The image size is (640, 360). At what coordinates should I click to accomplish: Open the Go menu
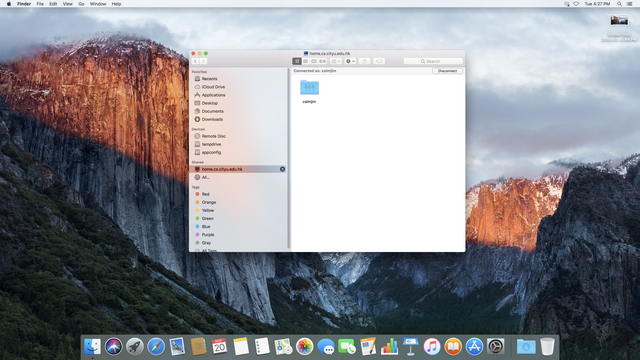tap(81, 4)
